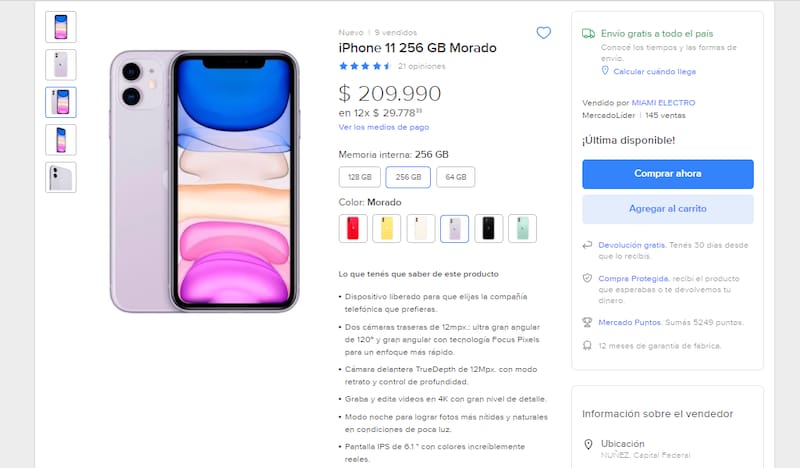The width and height of the screenshot is (800, 468).
Task: Click the location pin beside Calcular cuándo llega
Action: coord(604,71)
